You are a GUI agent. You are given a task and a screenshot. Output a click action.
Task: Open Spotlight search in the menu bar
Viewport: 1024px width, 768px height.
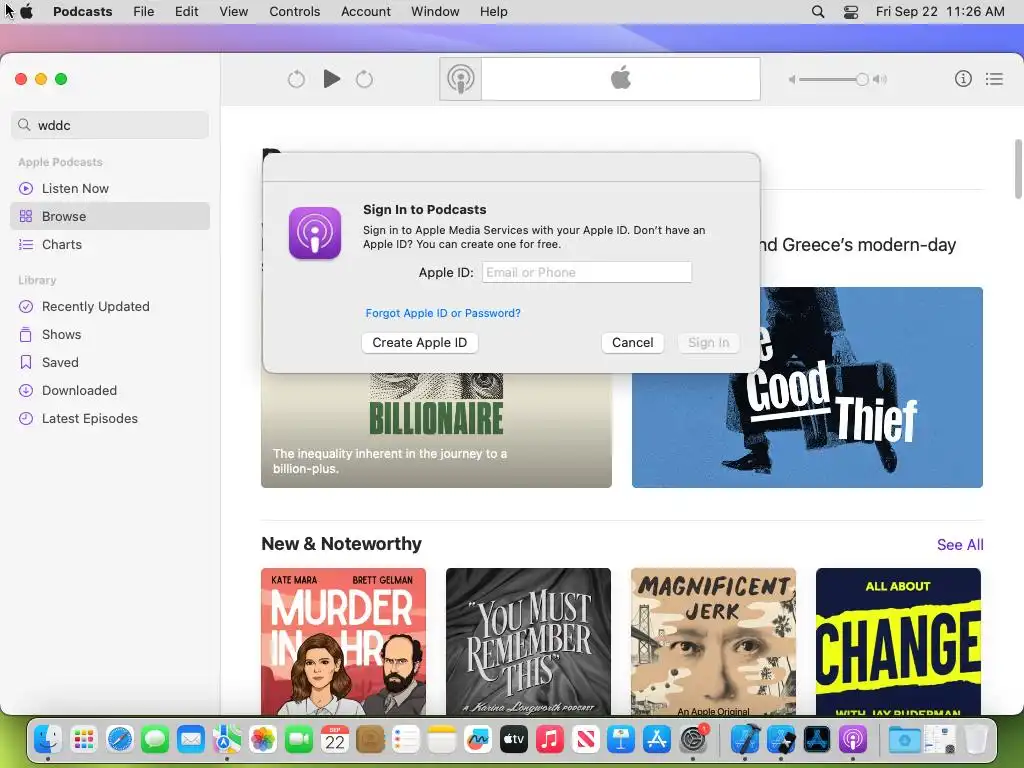[818, 12]
